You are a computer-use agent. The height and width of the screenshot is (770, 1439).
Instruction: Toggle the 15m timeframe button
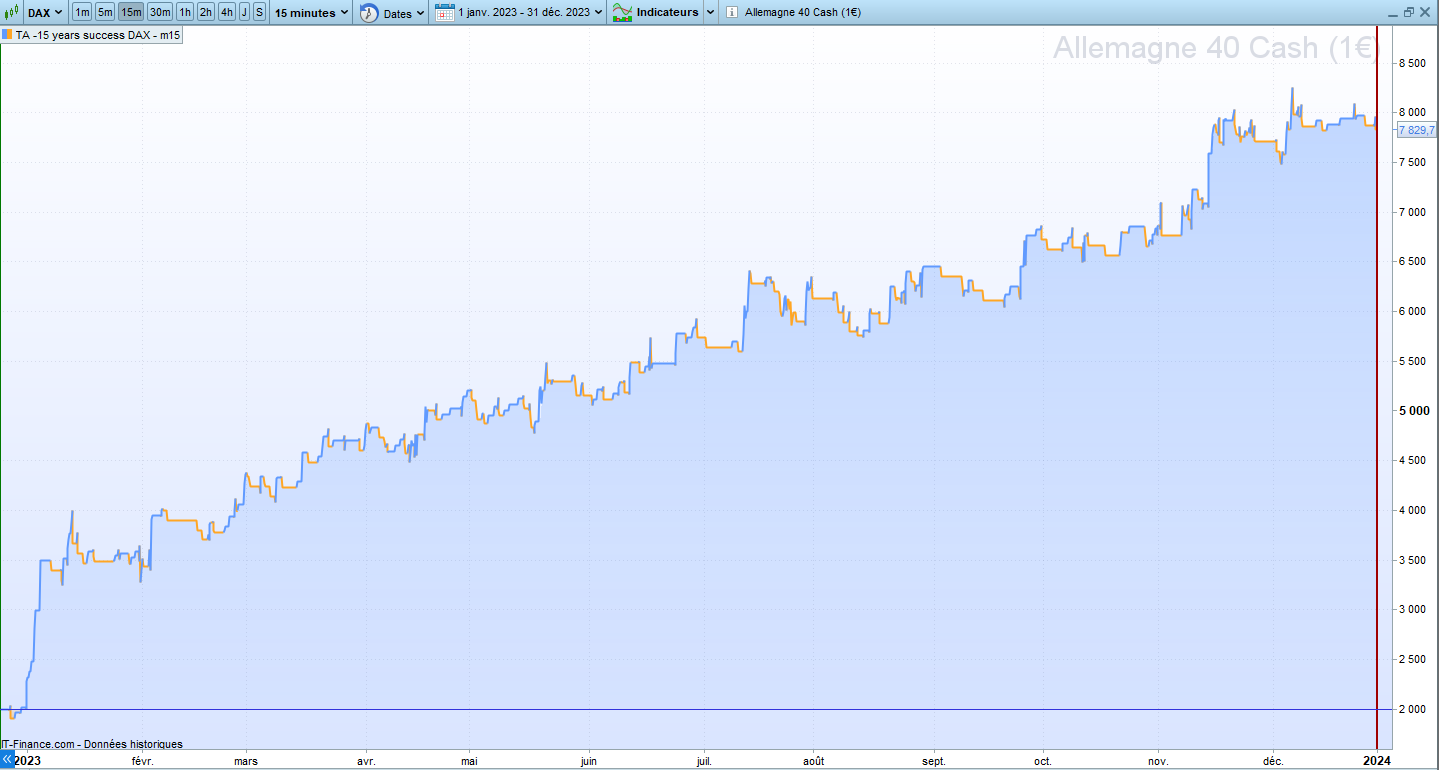coord(131,12)
